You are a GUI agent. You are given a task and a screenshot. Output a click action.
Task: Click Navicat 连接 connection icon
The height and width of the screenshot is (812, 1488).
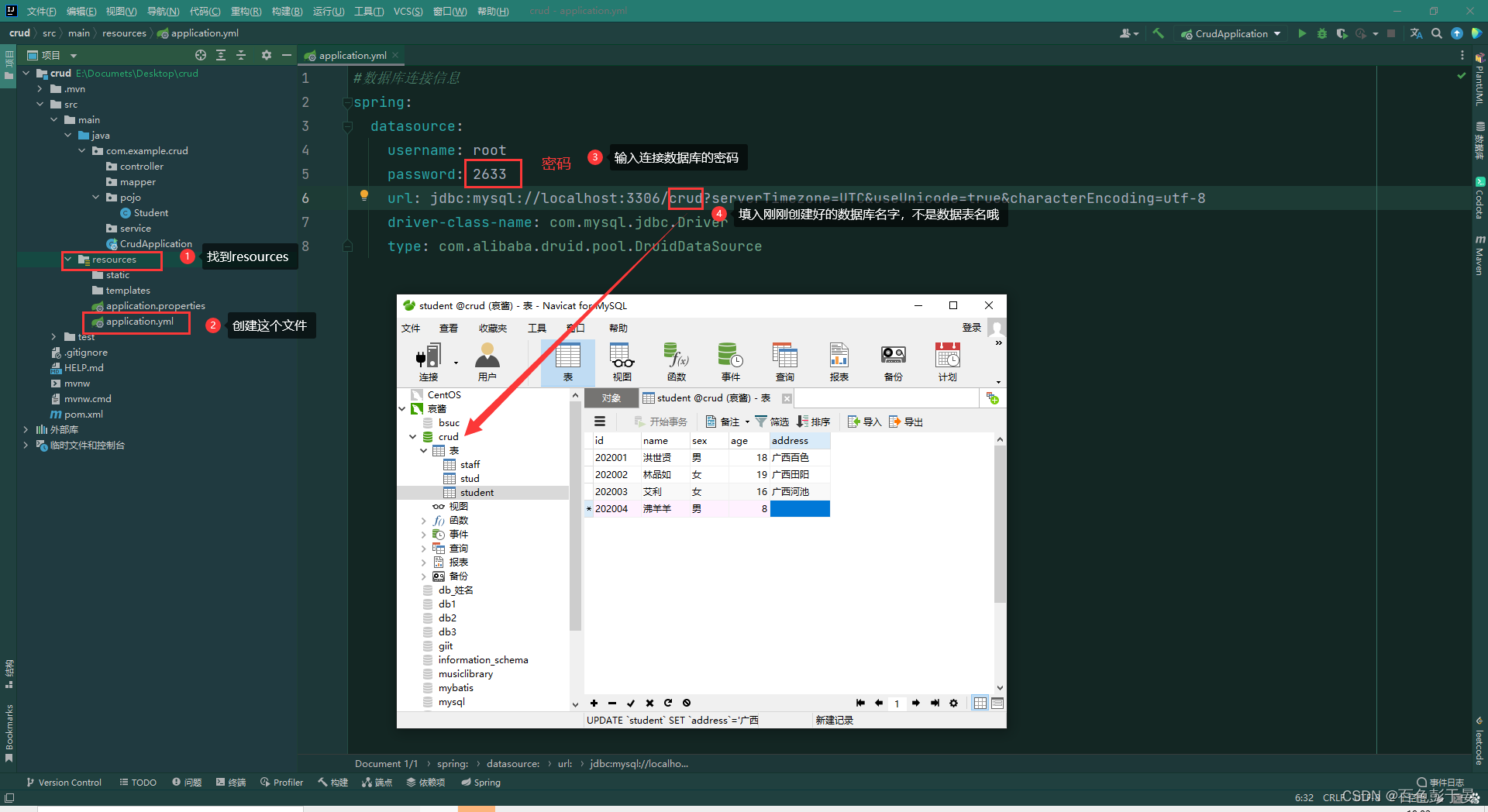point(429,362)
